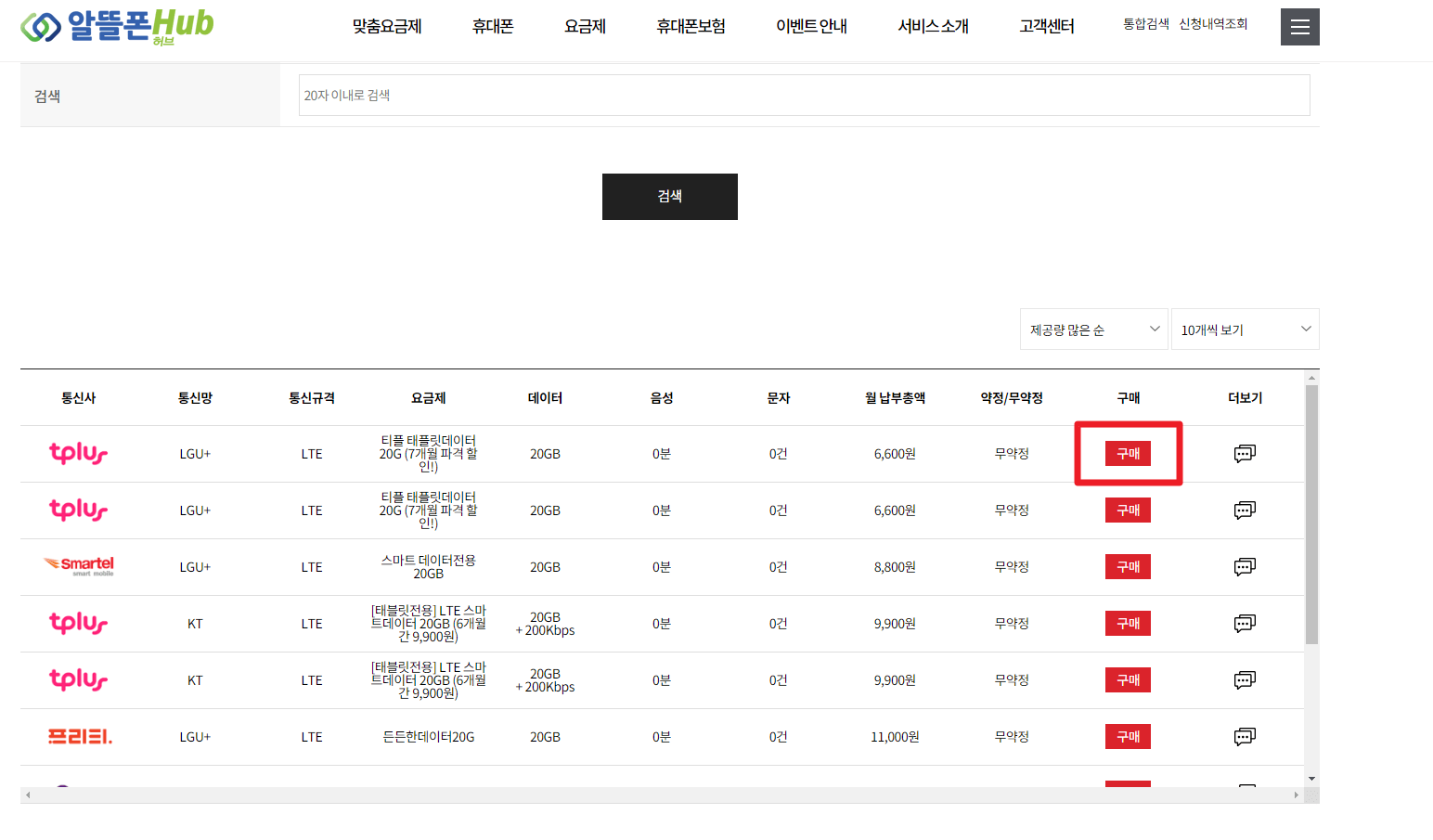
Task: Click 구매 for 든든한데이터20G plan
Action: click(1128, 736)
